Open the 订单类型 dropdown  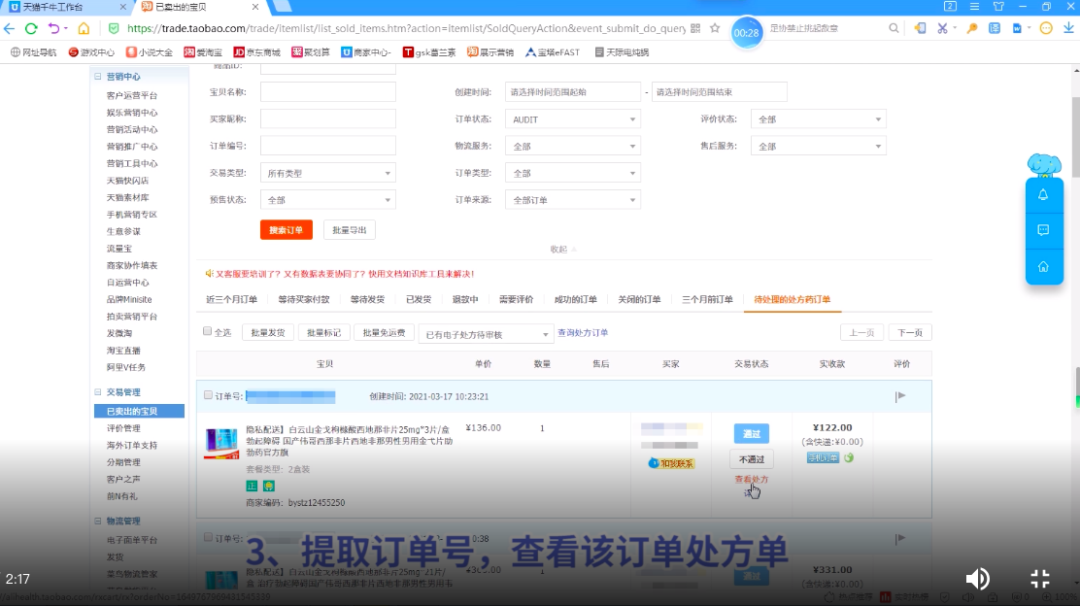(573, 173)
